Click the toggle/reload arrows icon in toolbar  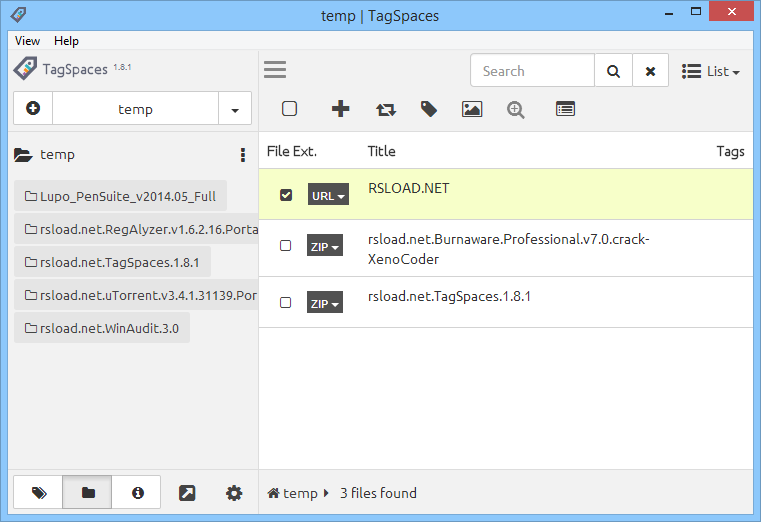point(386,109)
